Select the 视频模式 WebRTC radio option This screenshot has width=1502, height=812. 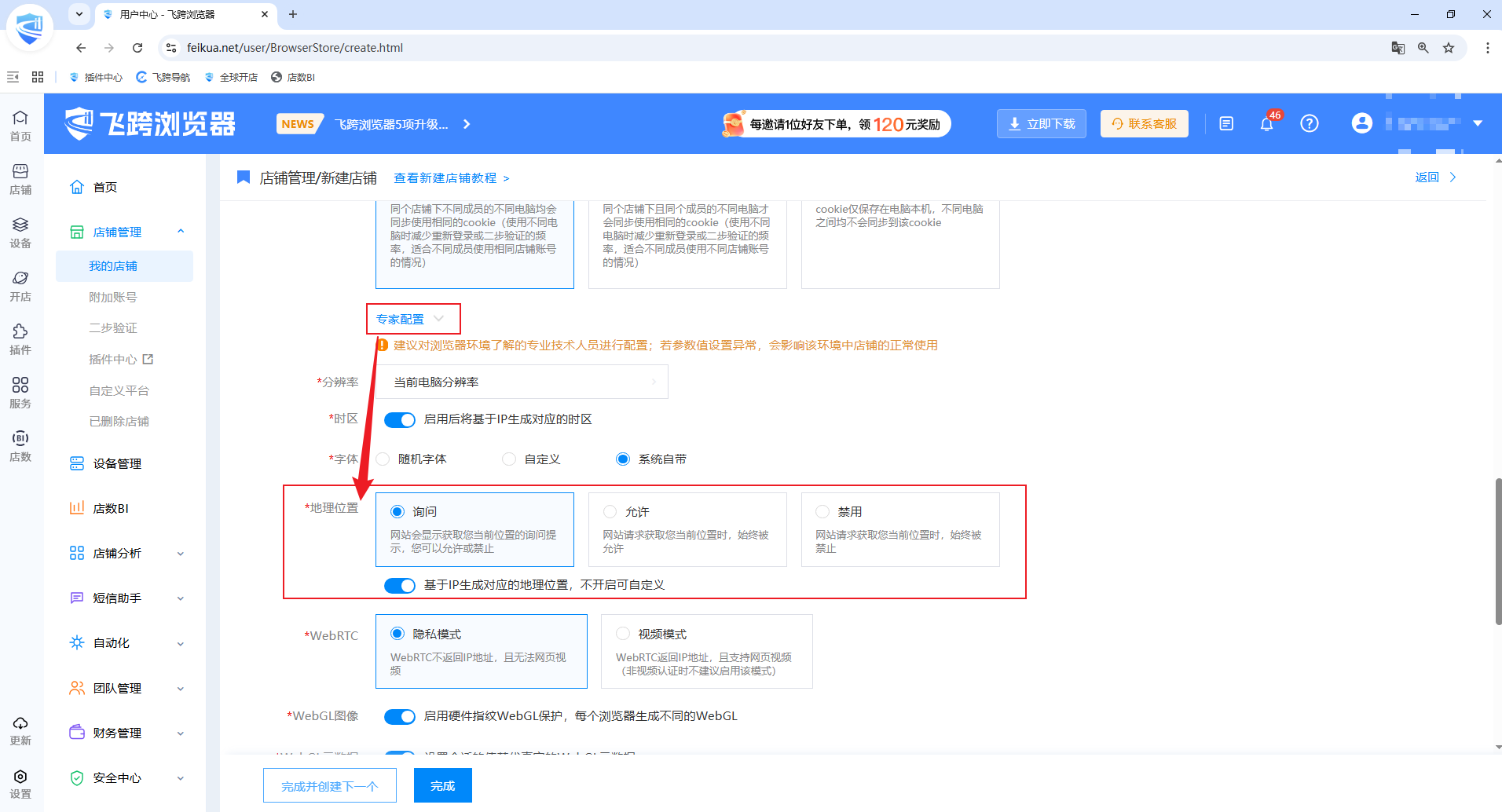tap(623, 634)
